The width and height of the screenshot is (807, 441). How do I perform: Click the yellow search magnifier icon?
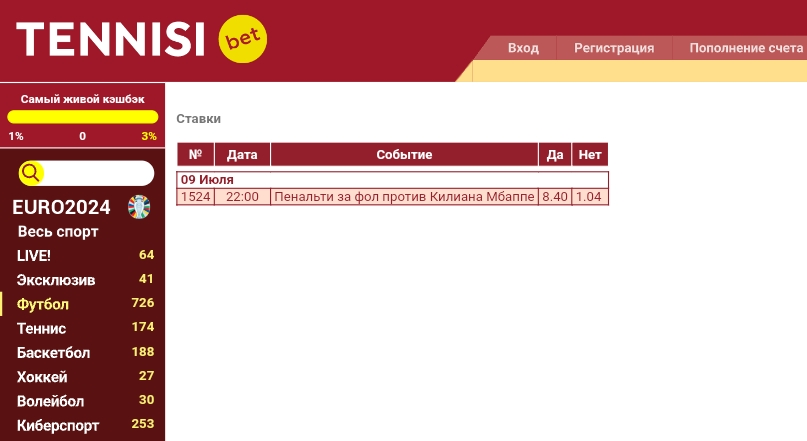click(x=30, y=173)
